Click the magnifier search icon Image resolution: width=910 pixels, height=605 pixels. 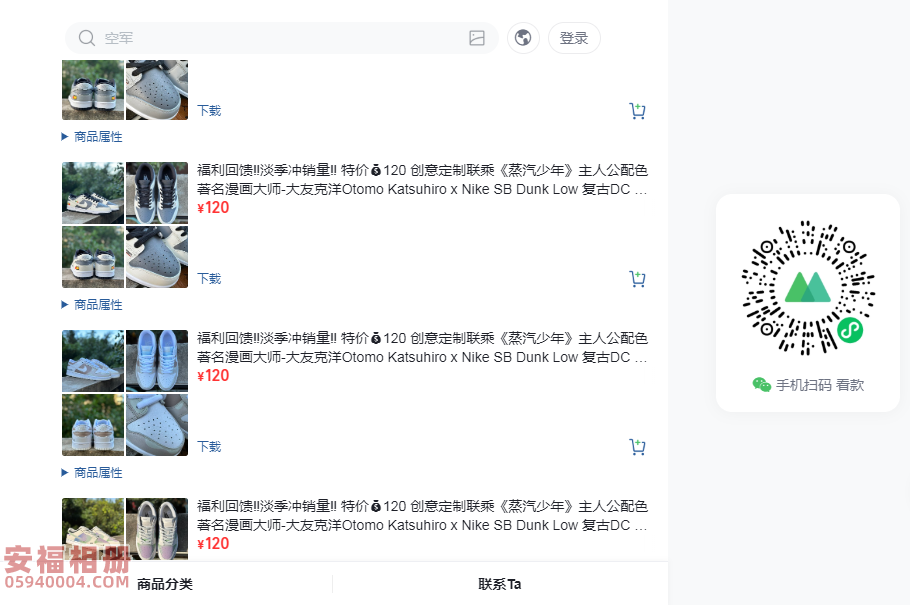[86, 38]
